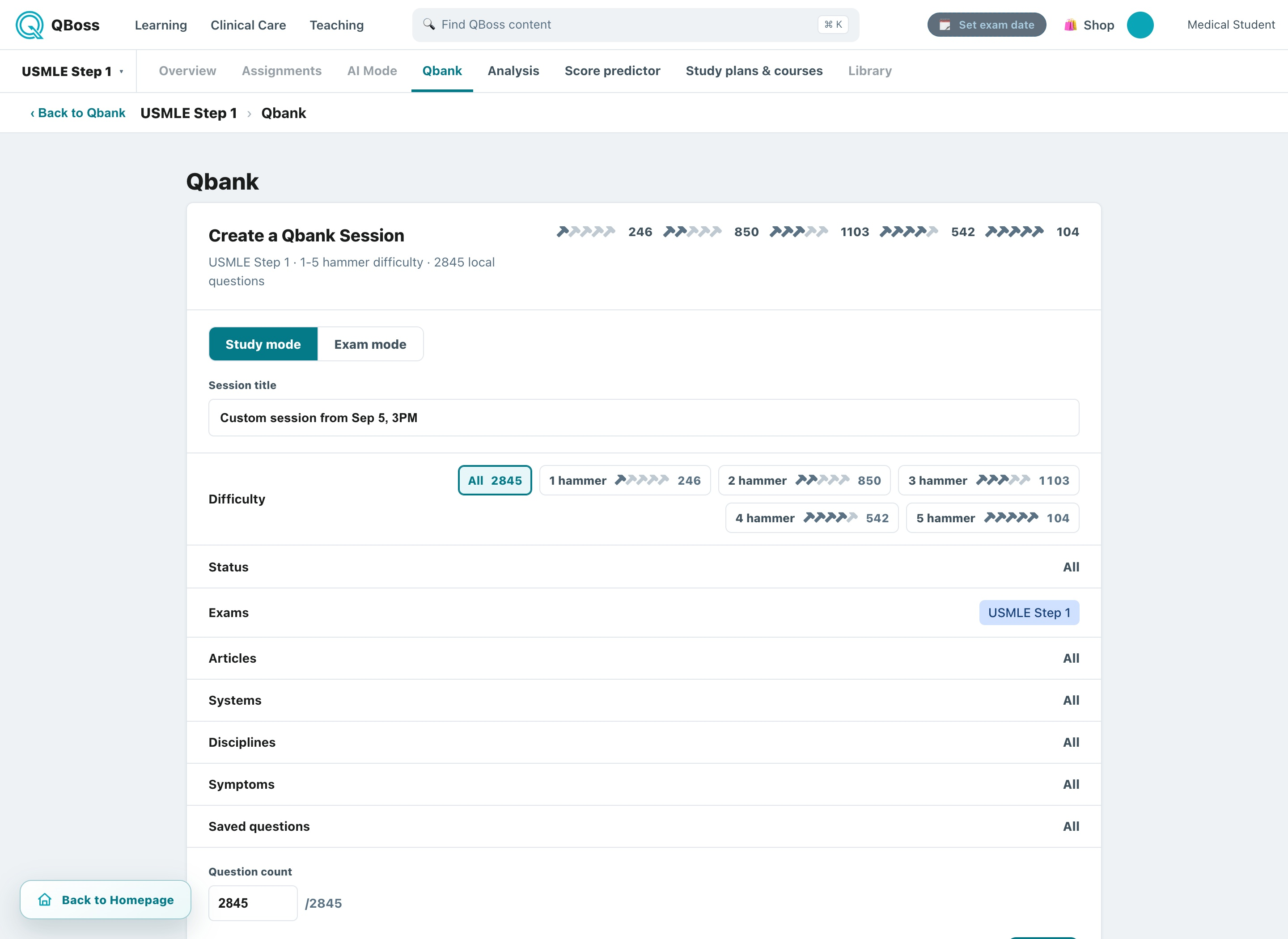Click the four-hammer icons in the header summary
This screenshot has width=1288, height=939.
click(909, 232)
